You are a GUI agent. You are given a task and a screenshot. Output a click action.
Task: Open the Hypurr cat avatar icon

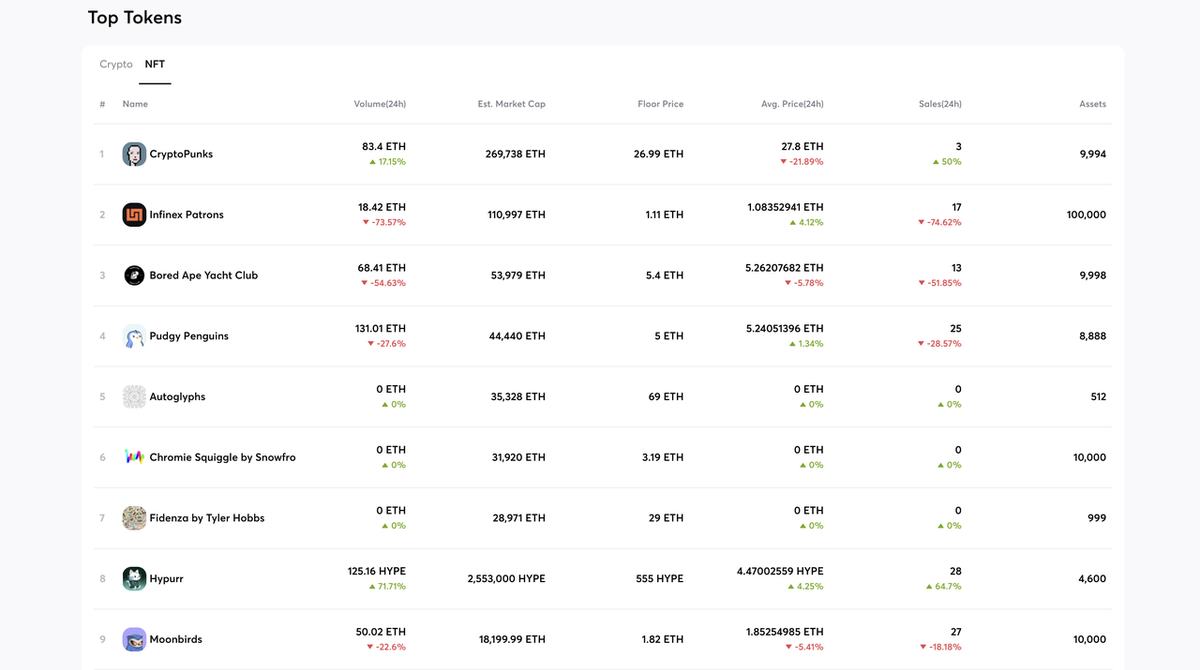(x=134, y=579)
